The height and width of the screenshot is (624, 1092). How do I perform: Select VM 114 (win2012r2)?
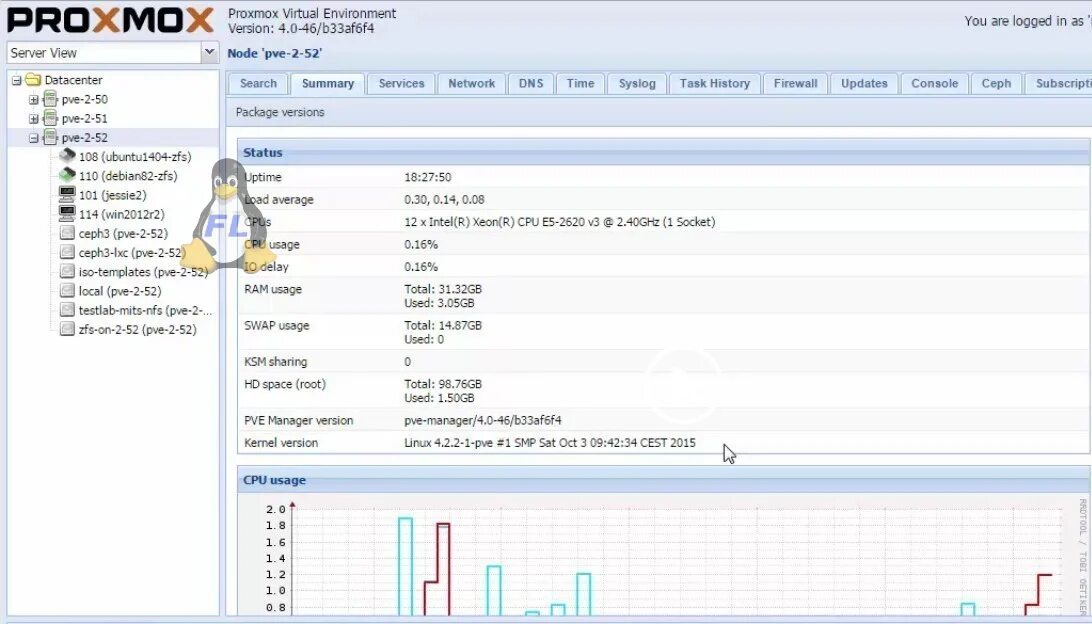121,214
